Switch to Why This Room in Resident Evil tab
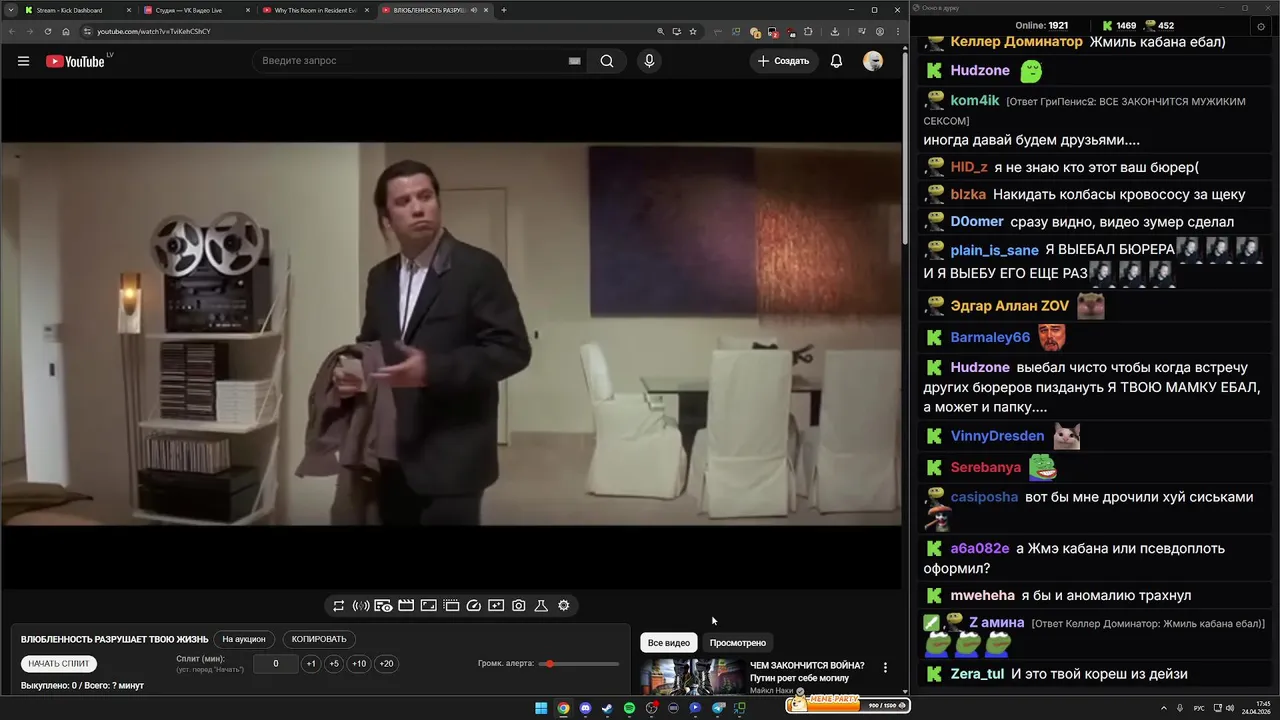 314,10
